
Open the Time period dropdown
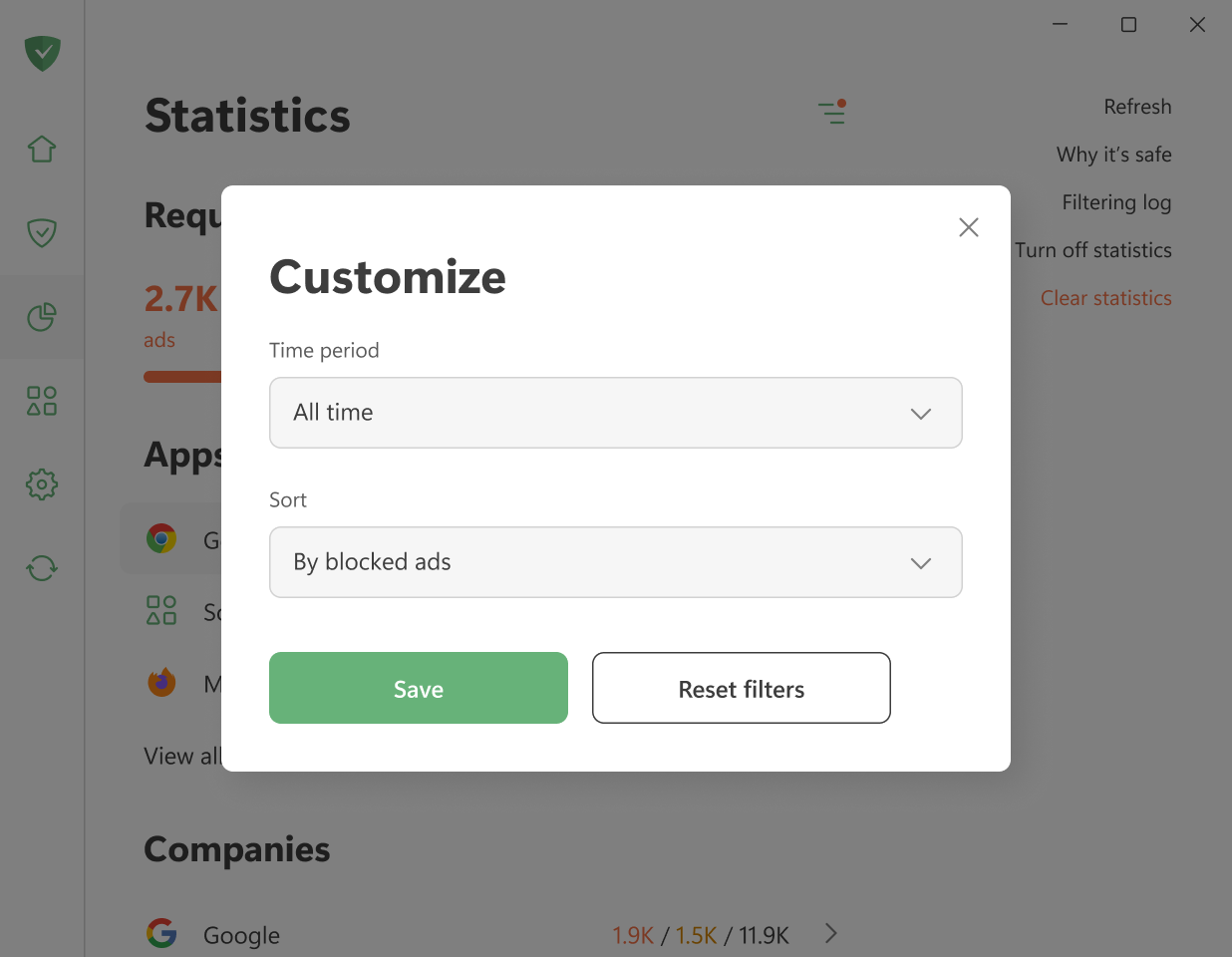coord(615,413)
